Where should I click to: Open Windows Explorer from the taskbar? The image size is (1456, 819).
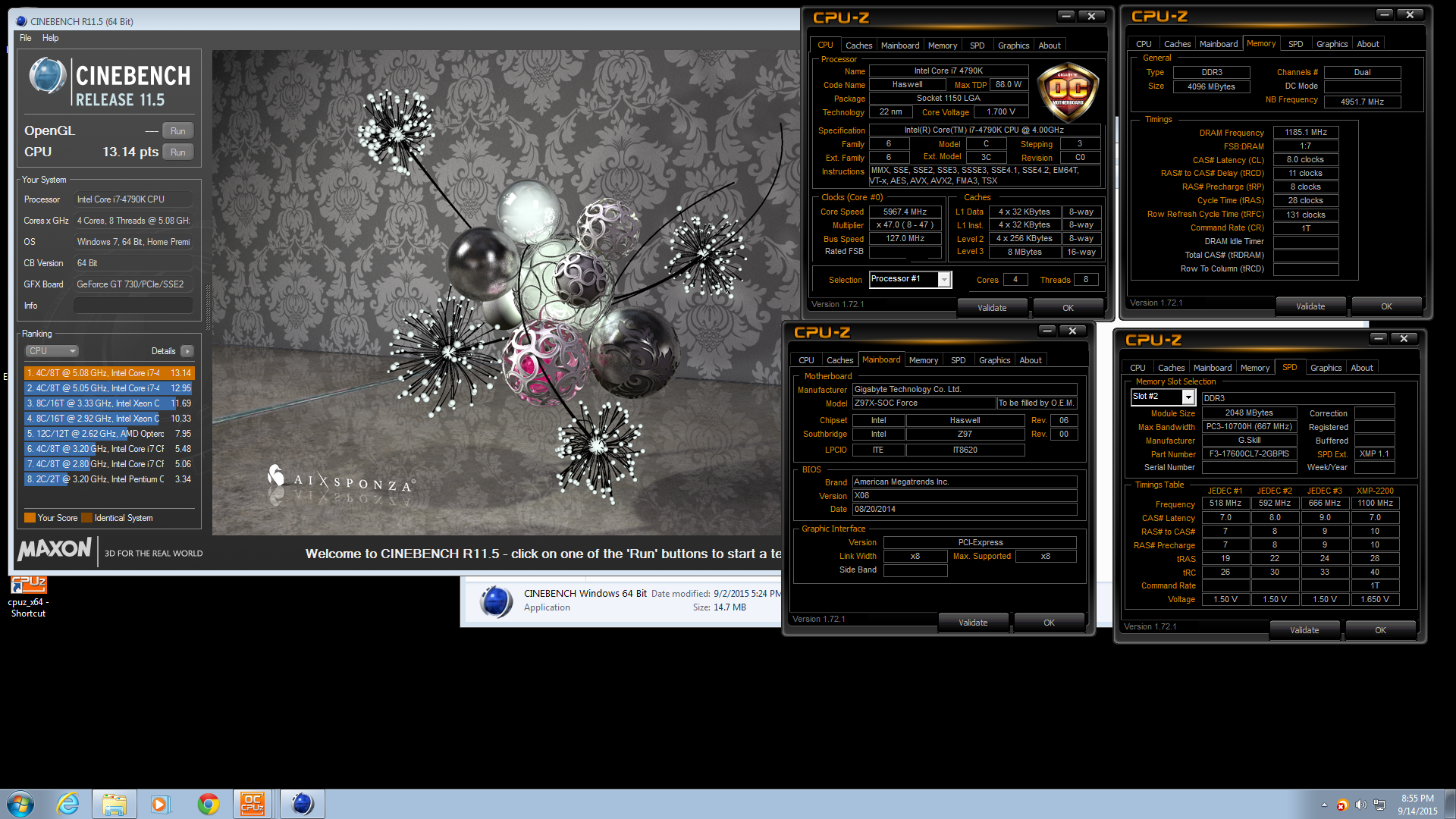[115, 804]
